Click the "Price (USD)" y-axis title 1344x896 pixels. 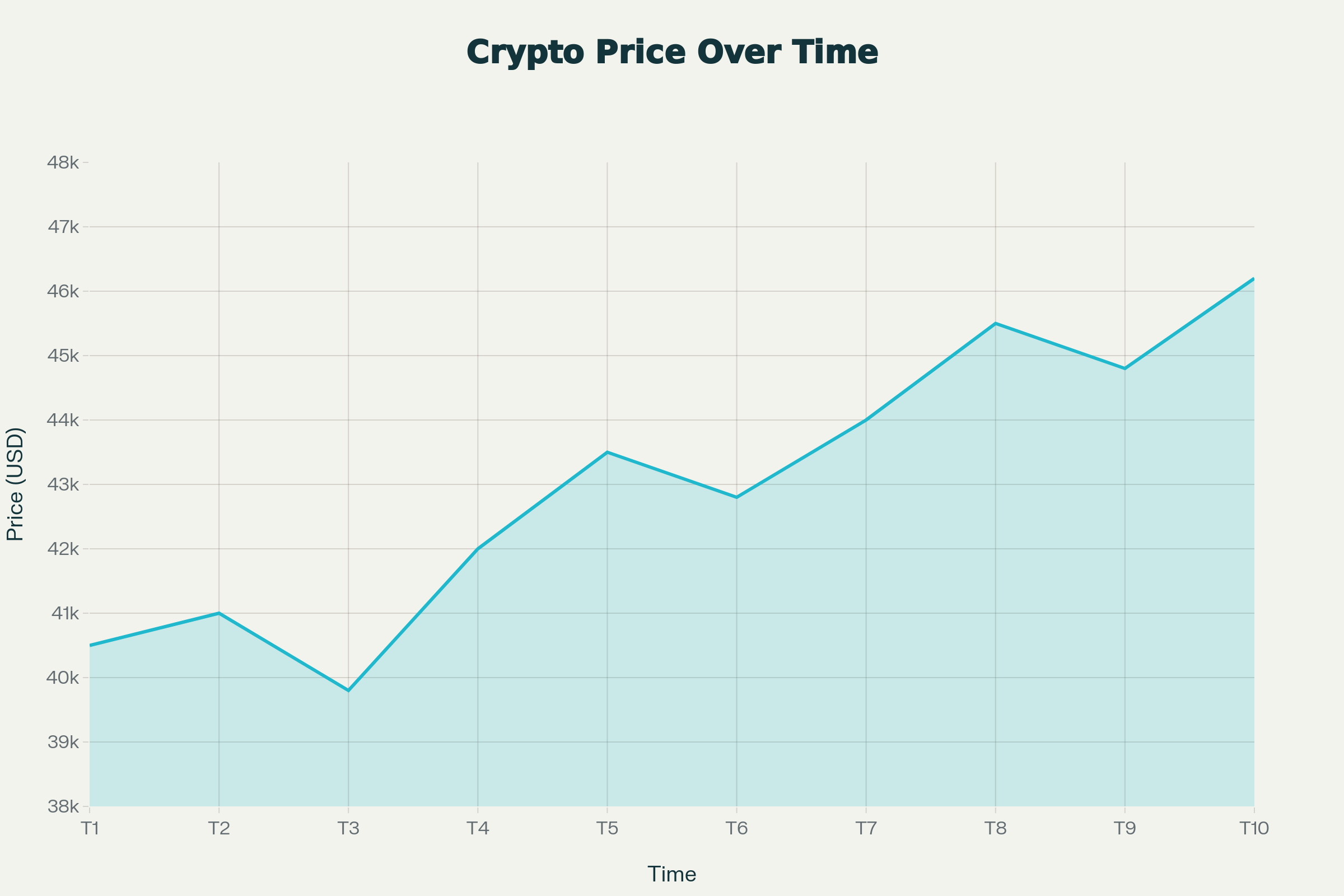tap(16, 484)
